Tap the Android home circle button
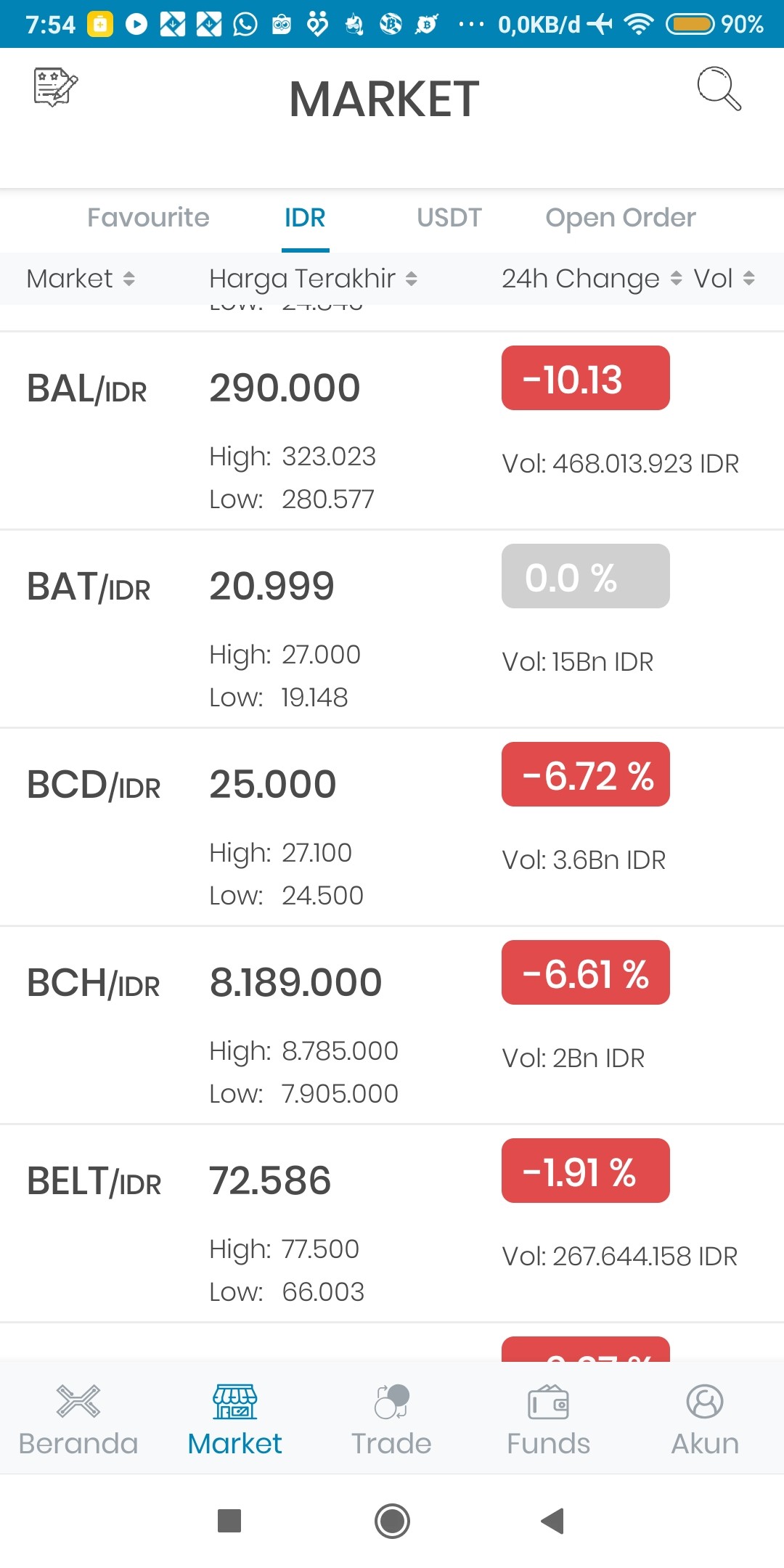The image size is (784, 1568). pyautogui.click(x=392, y=1521)
